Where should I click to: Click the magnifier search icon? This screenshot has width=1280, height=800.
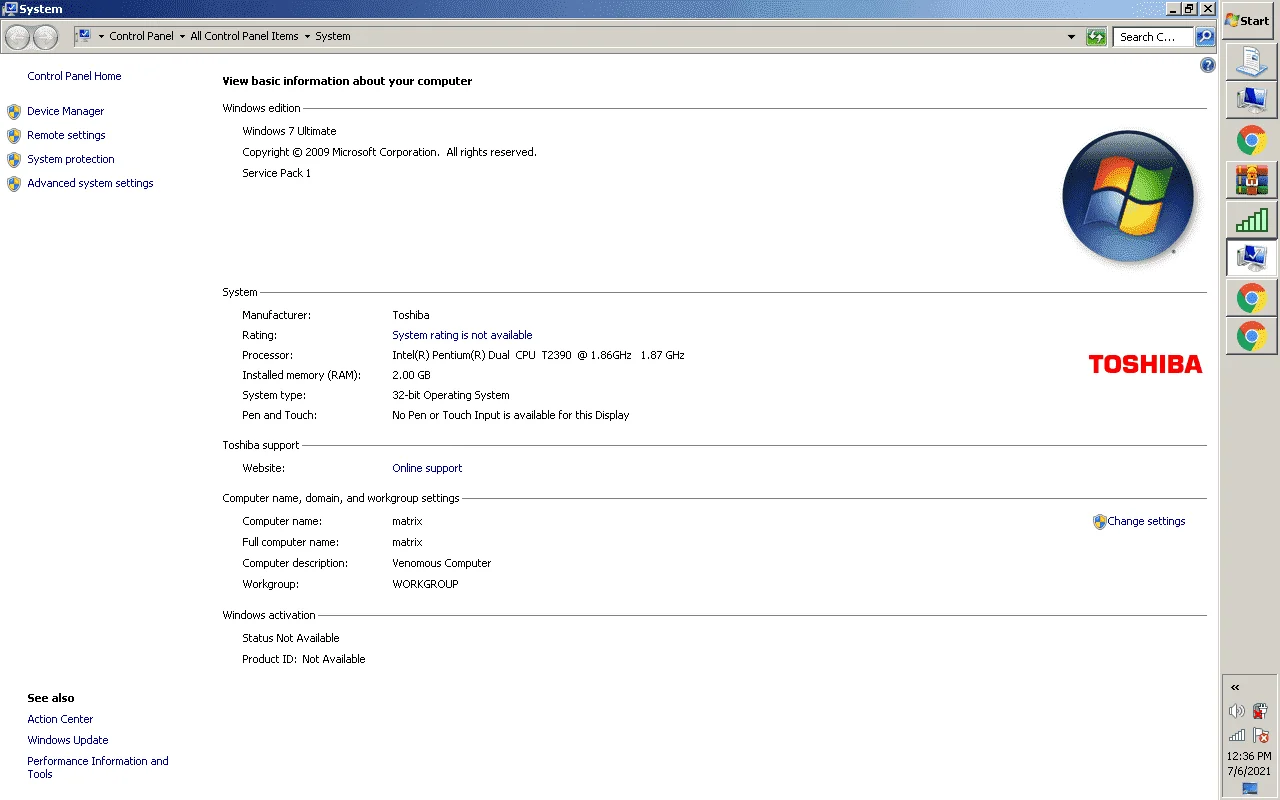(1205, 37)
